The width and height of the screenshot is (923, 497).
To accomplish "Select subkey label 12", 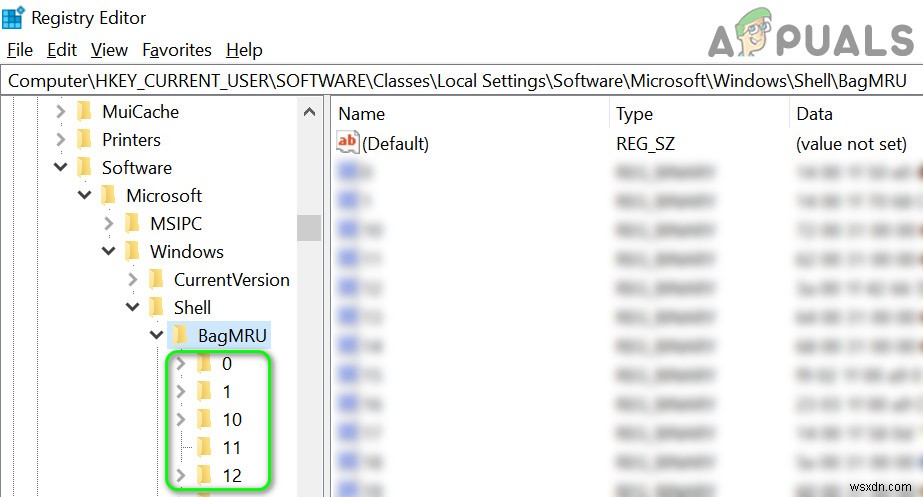I will tap(232, 476).
